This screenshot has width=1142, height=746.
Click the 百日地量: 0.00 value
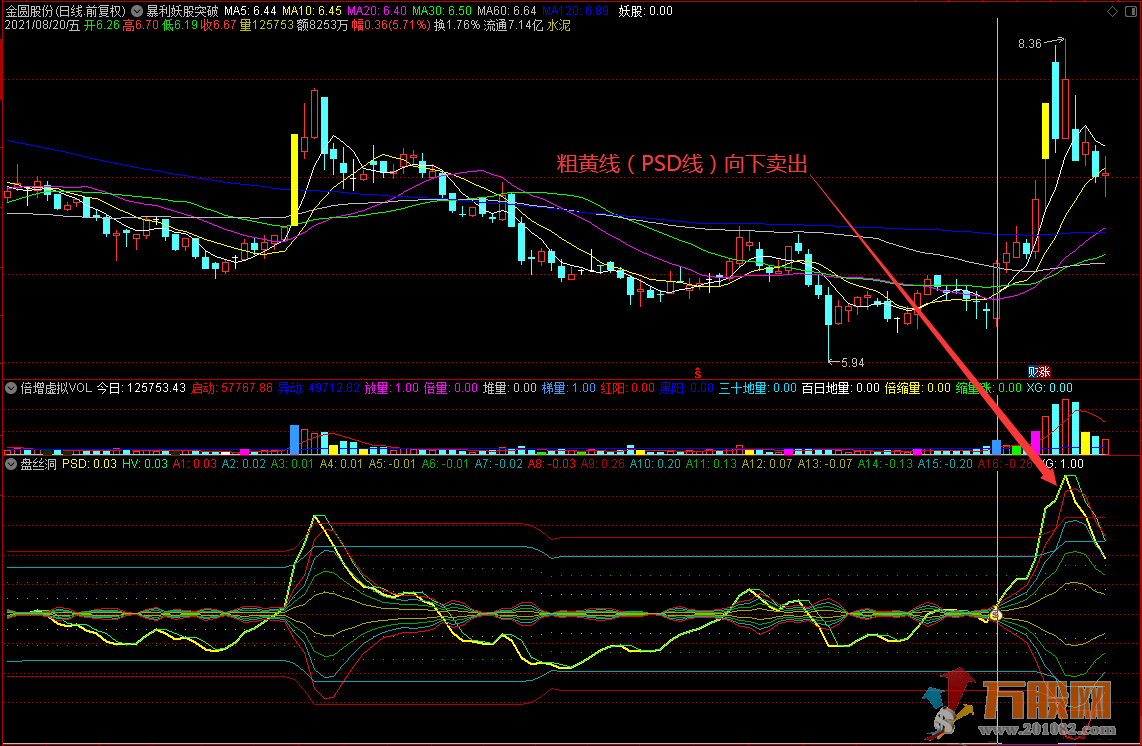click(841, 388)
